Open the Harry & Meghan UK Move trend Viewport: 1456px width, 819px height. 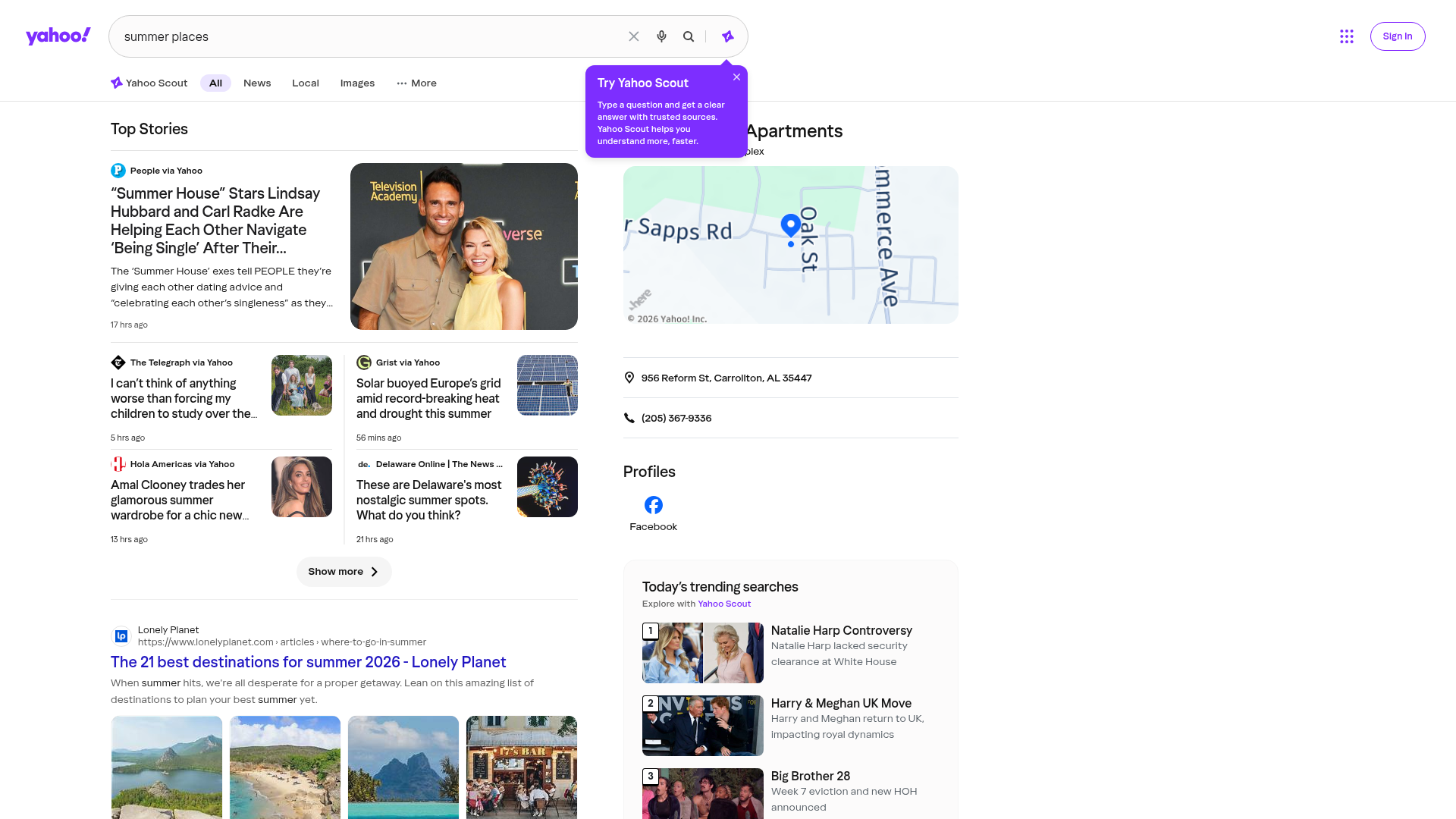pyautogui.click(x=841, y=703)
